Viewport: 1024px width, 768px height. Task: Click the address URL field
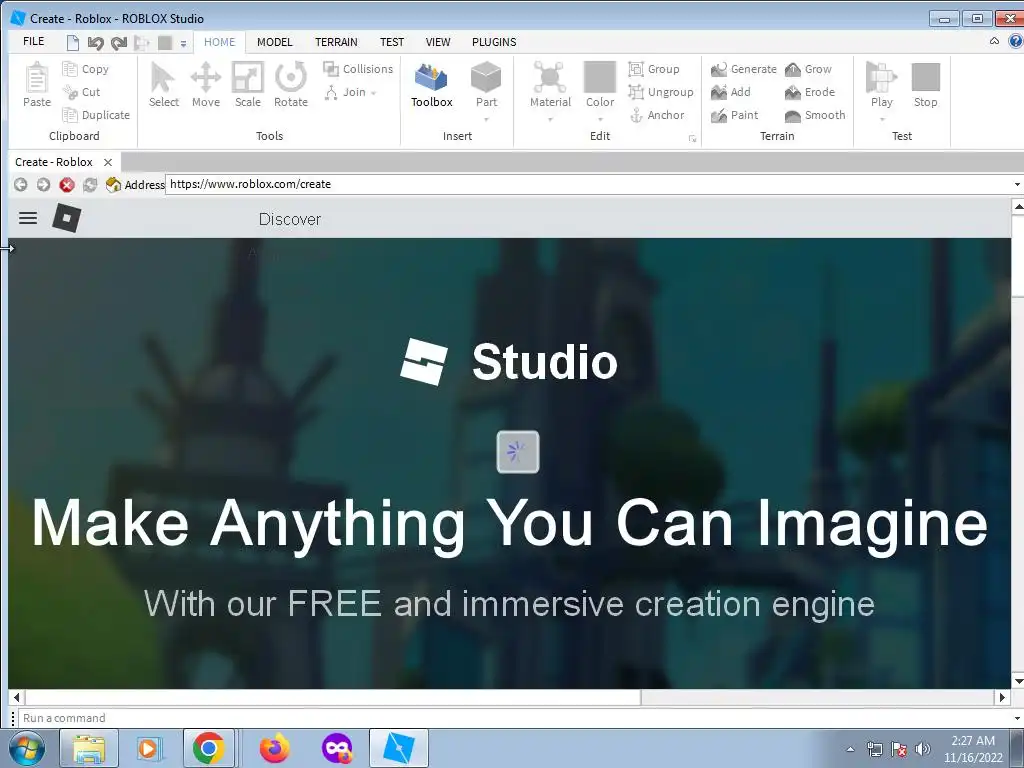point(588,184)
